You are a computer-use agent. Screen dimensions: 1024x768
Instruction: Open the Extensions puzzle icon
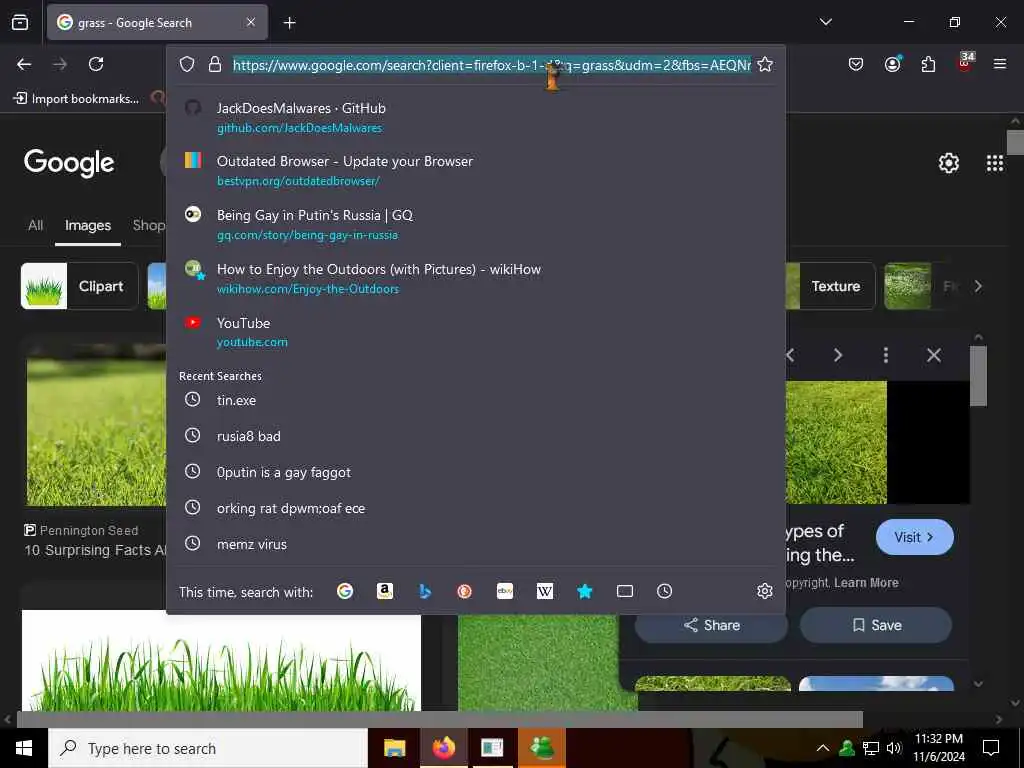[x=928, y=64]
